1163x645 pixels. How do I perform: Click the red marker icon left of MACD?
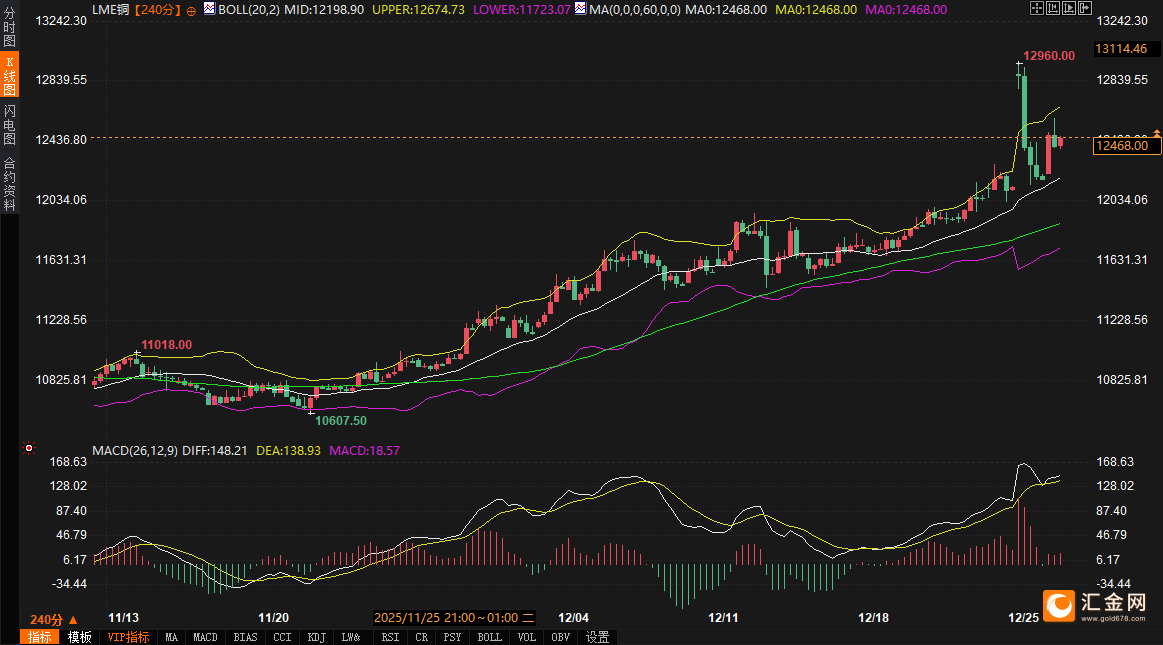(x=28, y=449)
